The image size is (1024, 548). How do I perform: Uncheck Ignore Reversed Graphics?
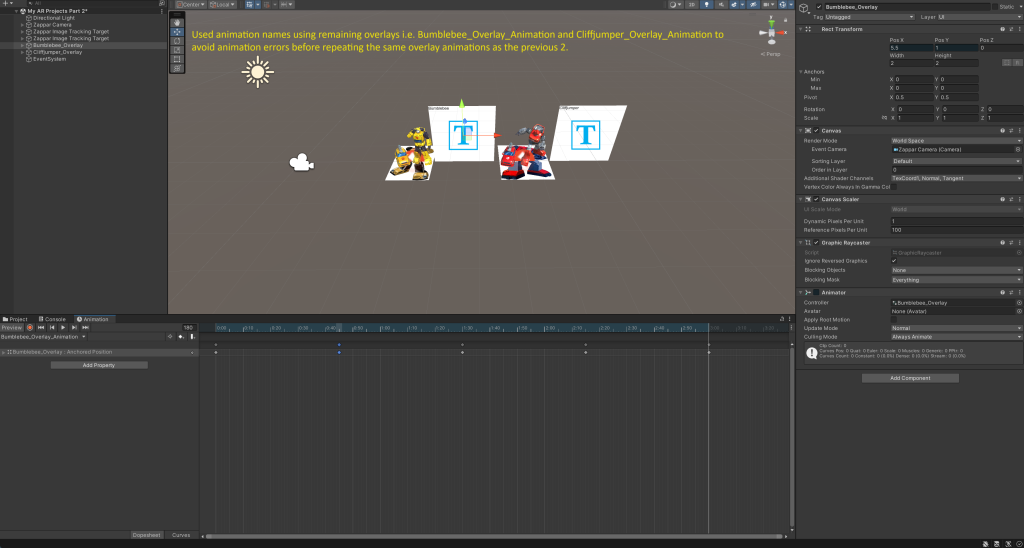pos(894,261)
